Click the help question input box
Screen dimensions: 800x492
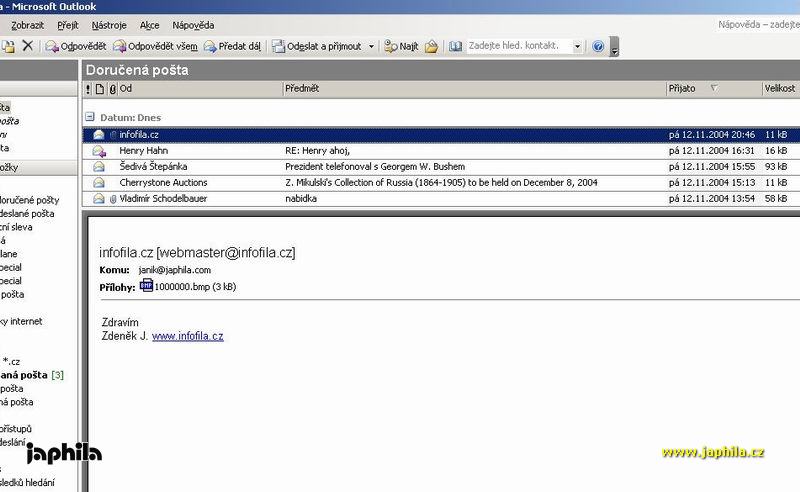758,24
